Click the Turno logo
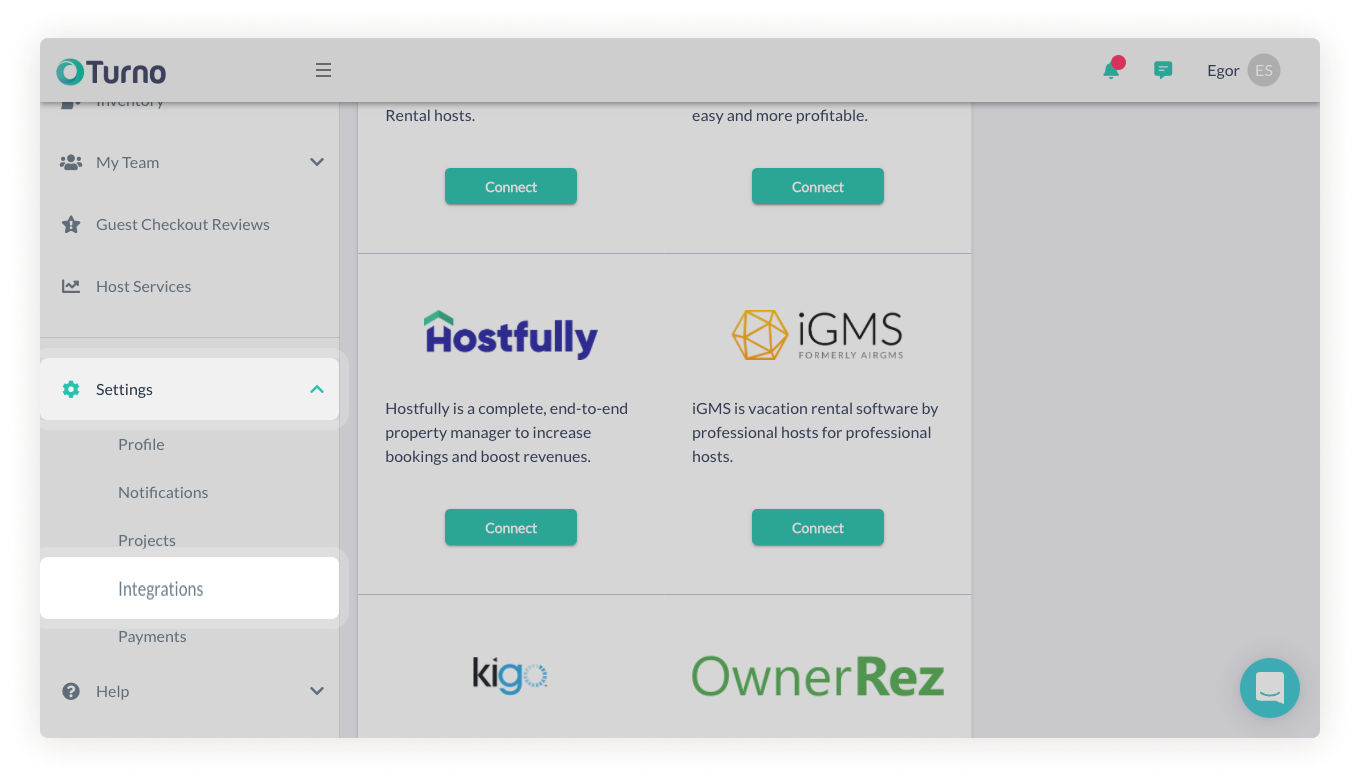The width and height of the screenshot is (1360, 780). (111, 71)
